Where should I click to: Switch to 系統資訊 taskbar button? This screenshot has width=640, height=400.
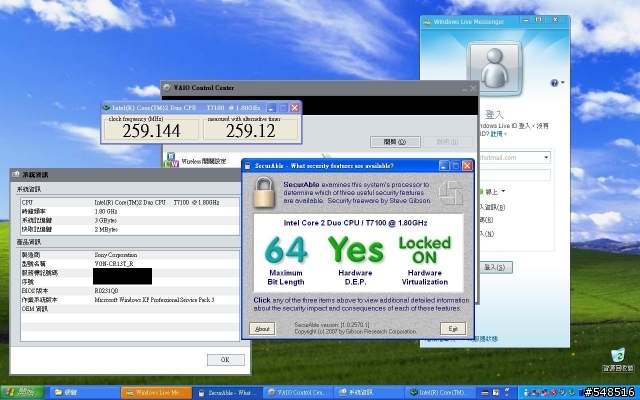(369, 393)
